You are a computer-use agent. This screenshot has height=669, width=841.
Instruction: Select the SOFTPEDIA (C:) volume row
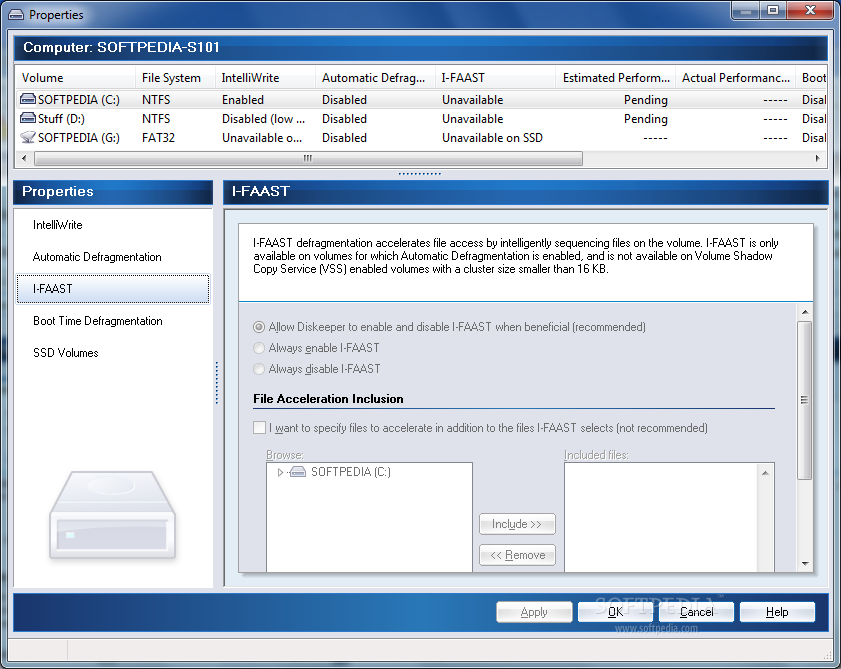point(421,99)
